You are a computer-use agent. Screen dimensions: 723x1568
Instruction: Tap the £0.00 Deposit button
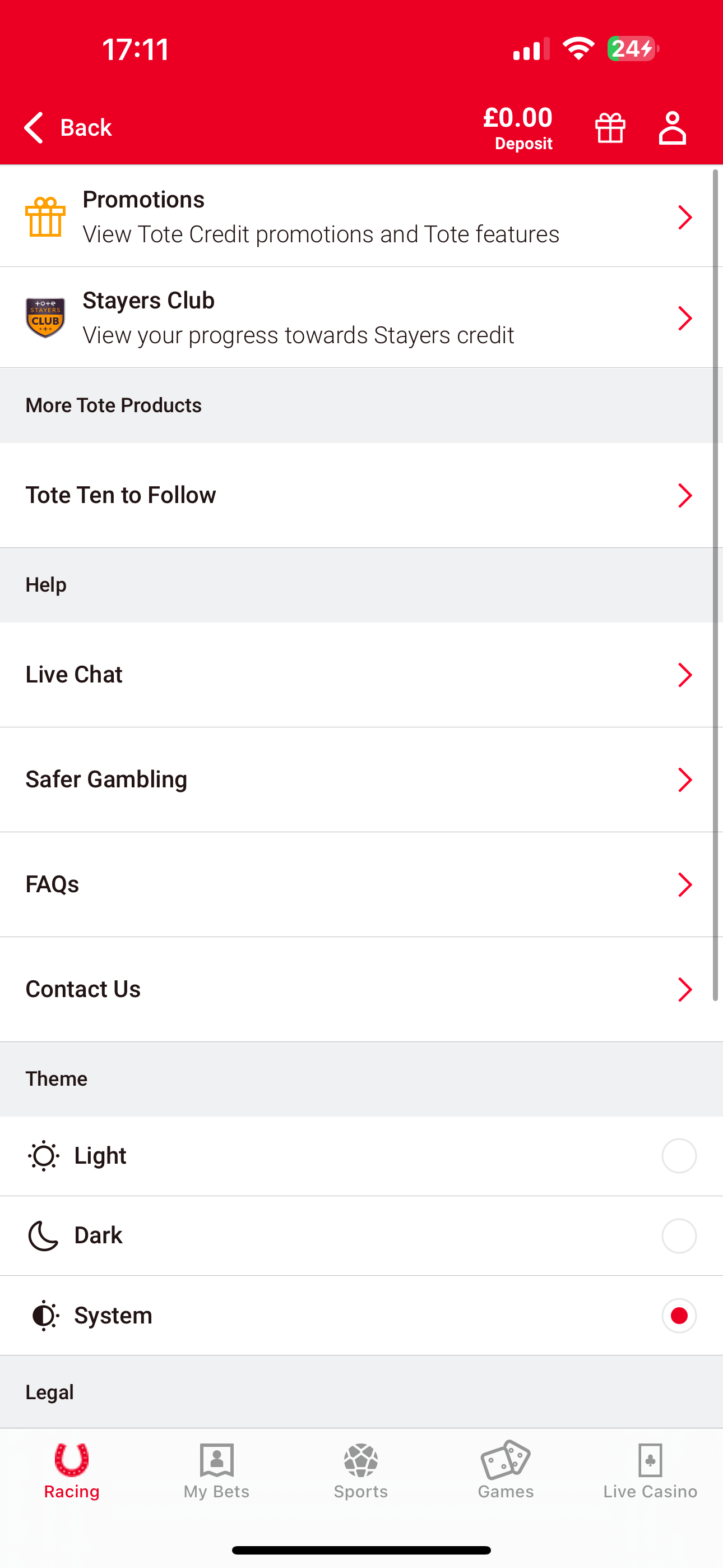pyautogui.click(x=518, y=128)
